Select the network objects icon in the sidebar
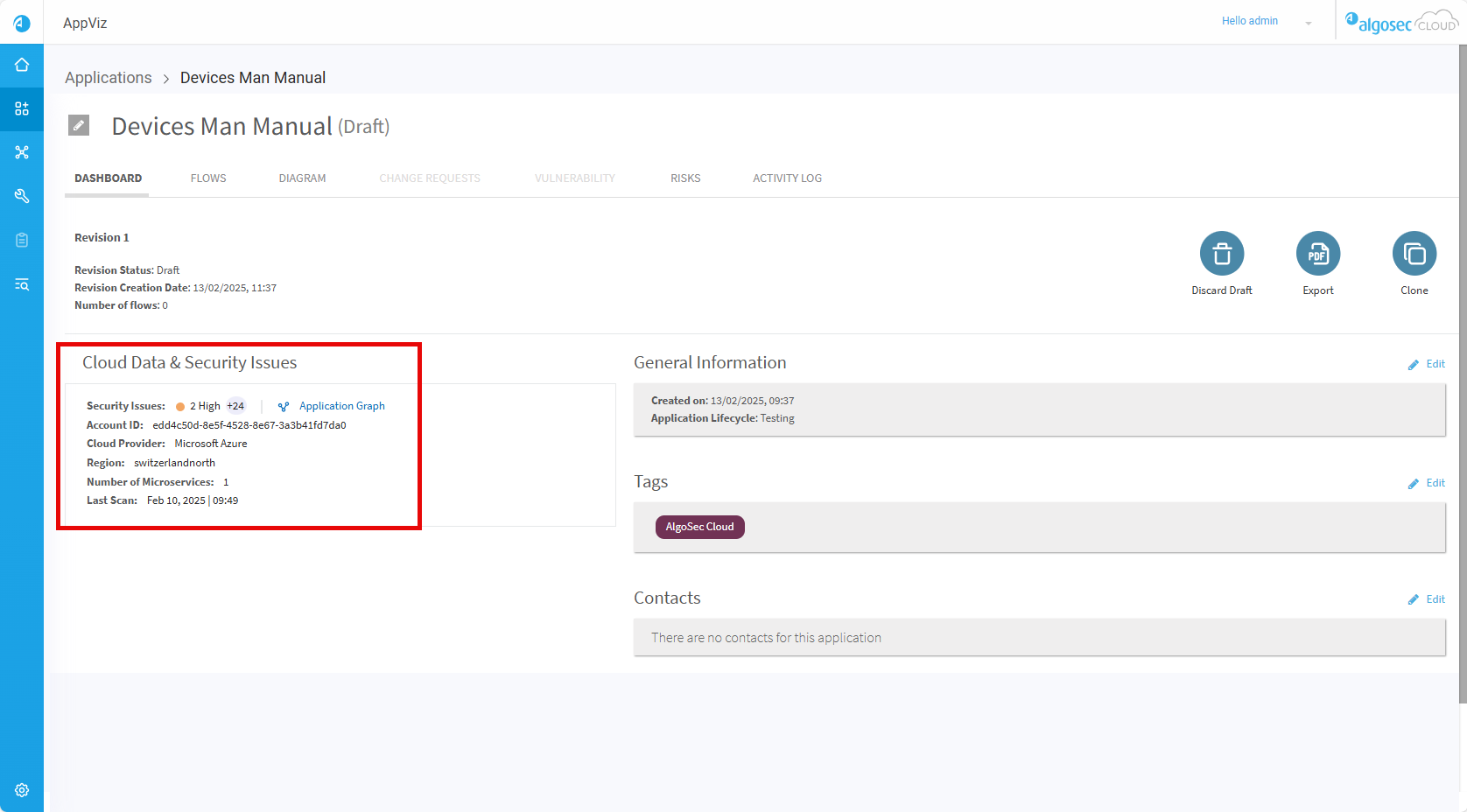The image size is (1467, 812). point(22,152)
